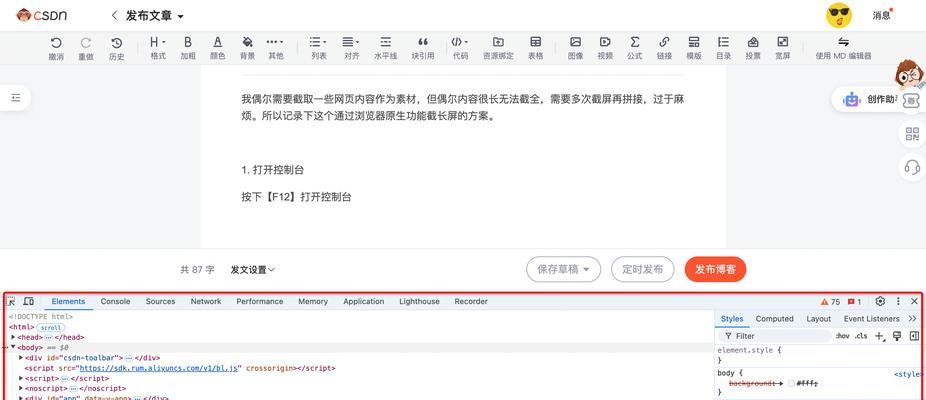Switch to the Performance tab
This screenshot has height=400, width=926.
pos(260,301)
